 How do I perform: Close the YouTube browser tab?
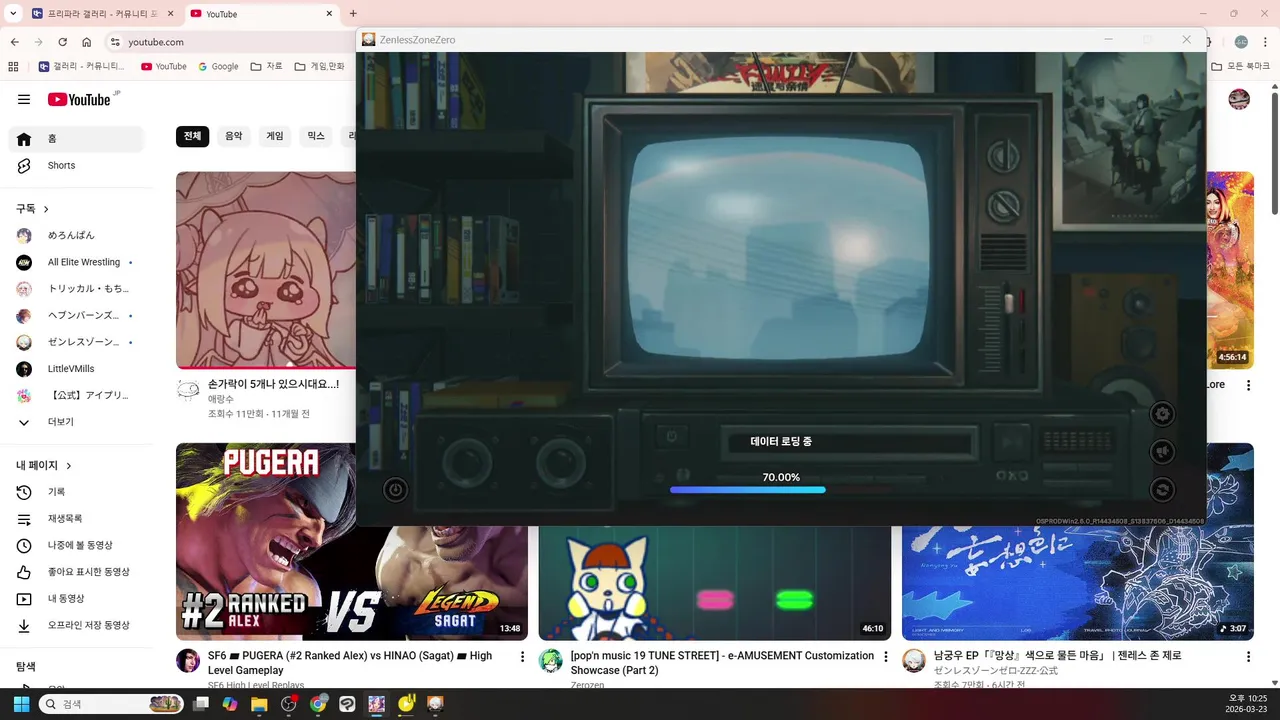[x=329, y=14]
